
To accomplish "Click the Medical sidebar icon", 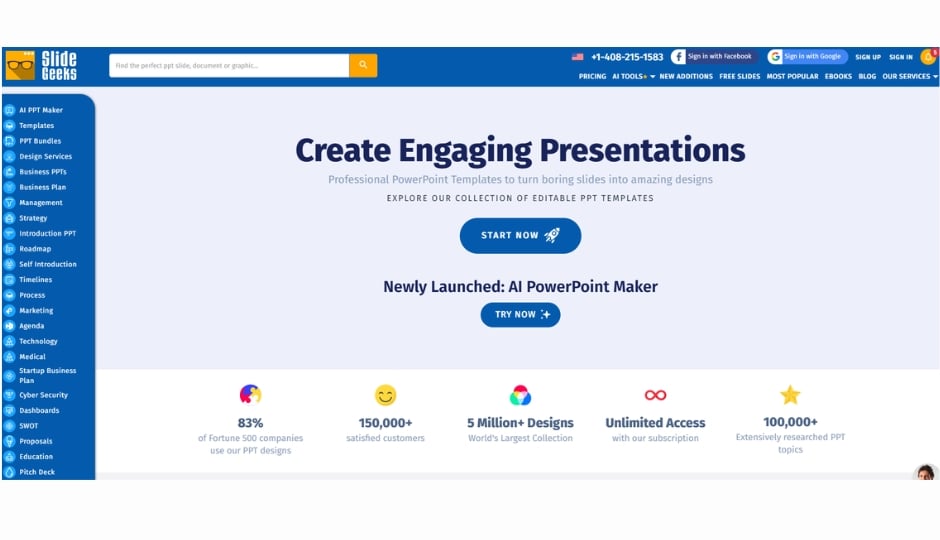I will 10,357.
